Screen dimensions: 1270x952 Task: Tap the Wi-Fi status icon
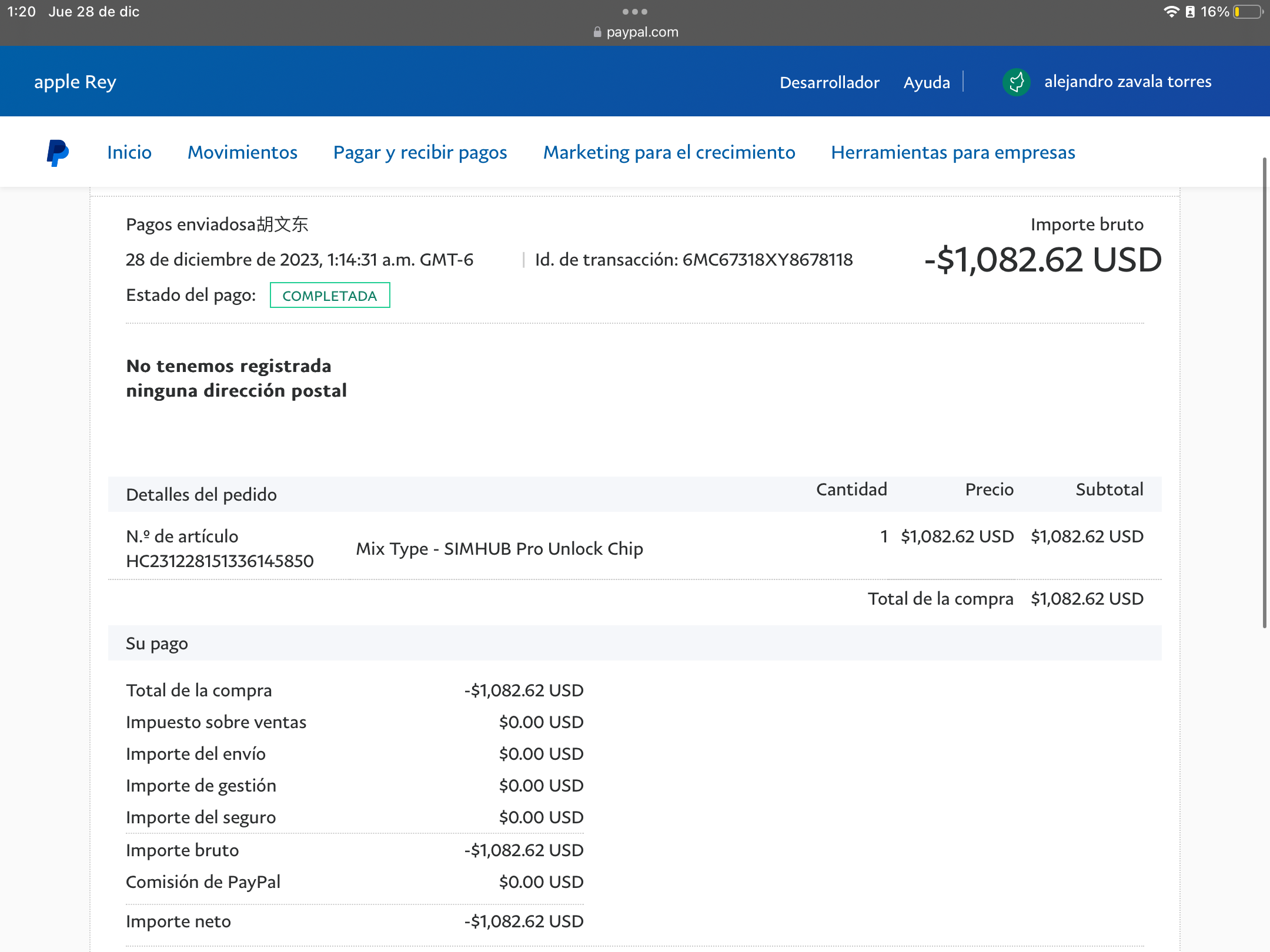(x=1171, y=12)
